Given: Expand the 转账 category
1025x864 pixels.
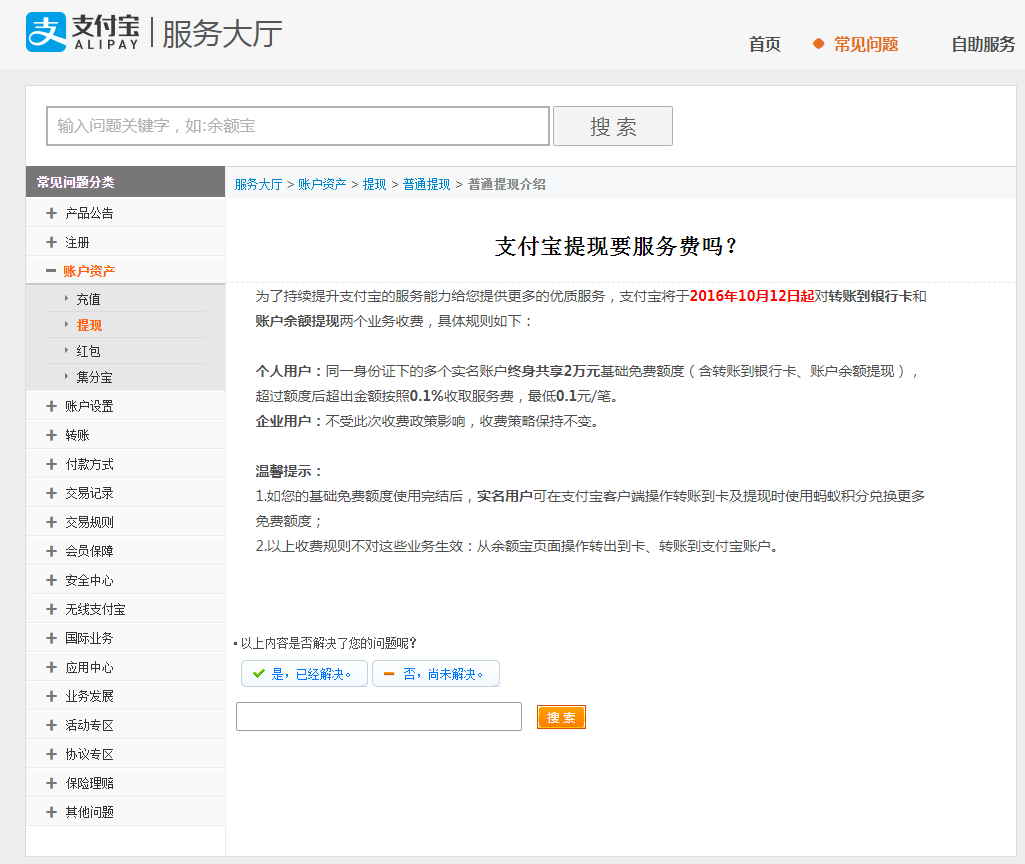Looking at the screenshot, I should [x=77, y=435].
